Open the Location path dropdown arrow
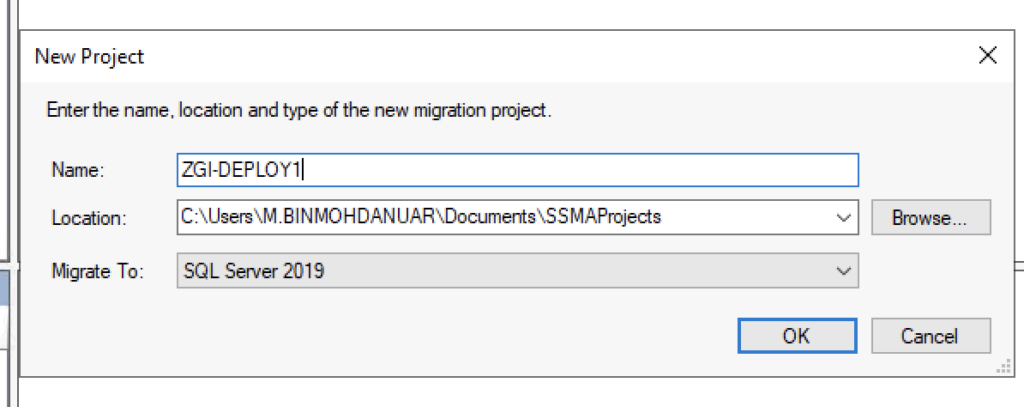The image size is (1024, 407). (x=844, y=218)
